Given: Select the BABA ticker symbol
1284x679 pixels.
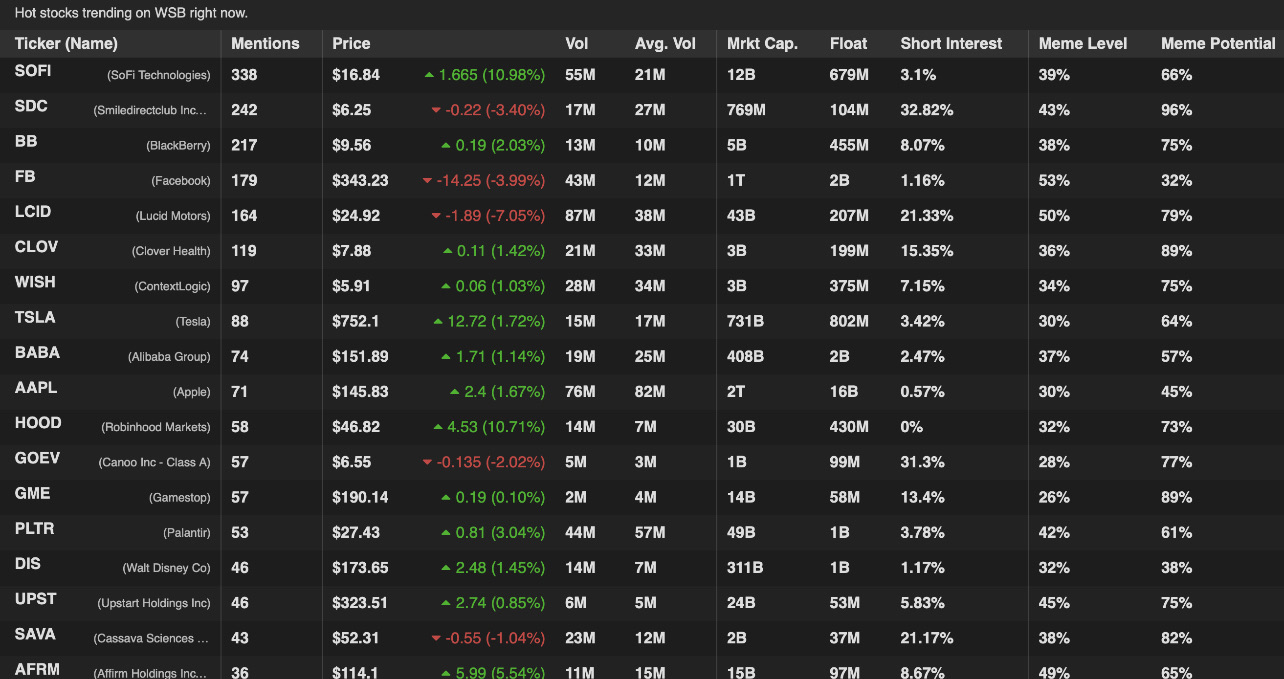Looking at the screenshot, I should (x=37, y=353).
